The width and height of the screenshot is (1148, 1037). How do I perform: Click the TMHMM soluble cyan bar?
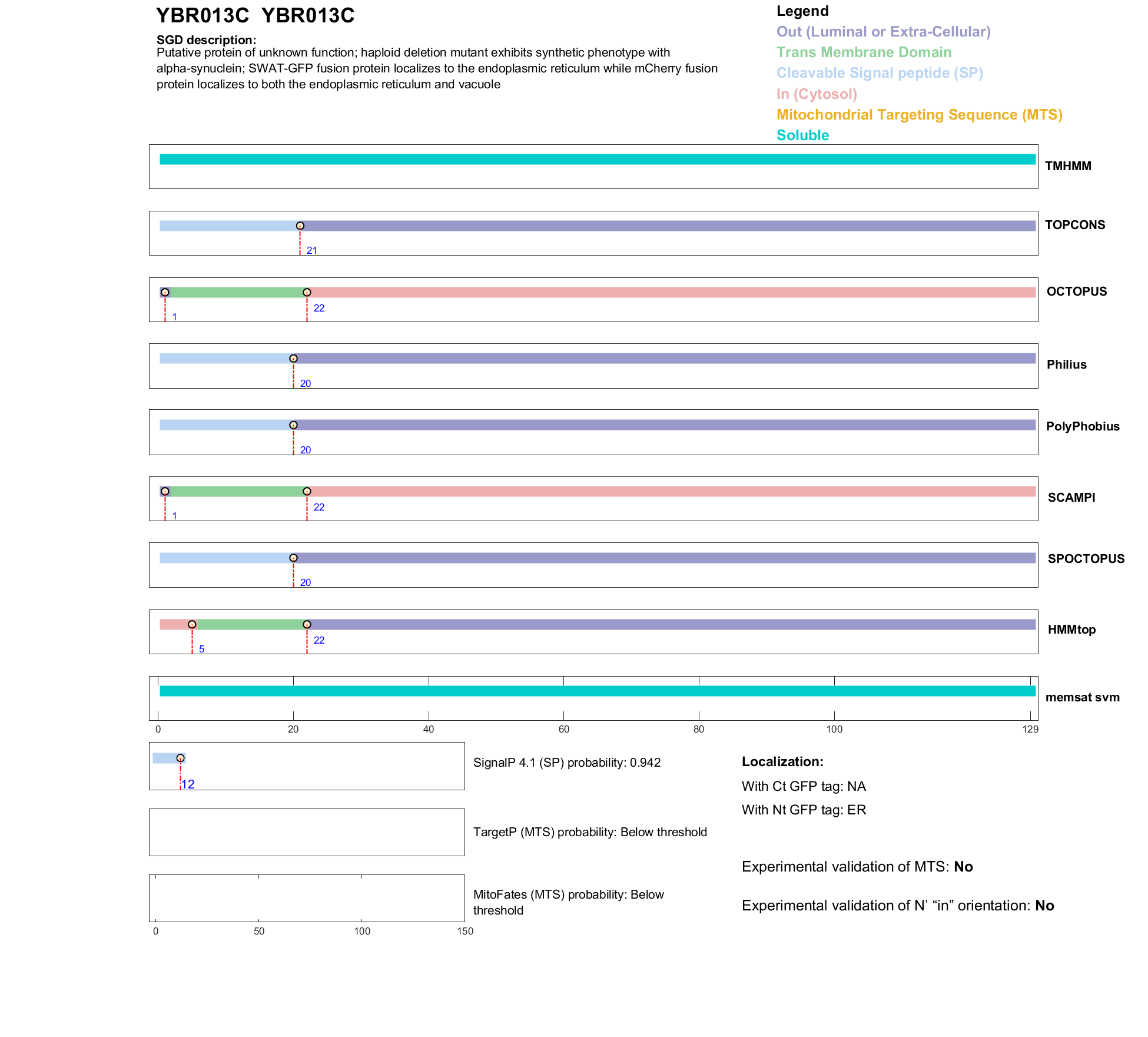[597, 160]
